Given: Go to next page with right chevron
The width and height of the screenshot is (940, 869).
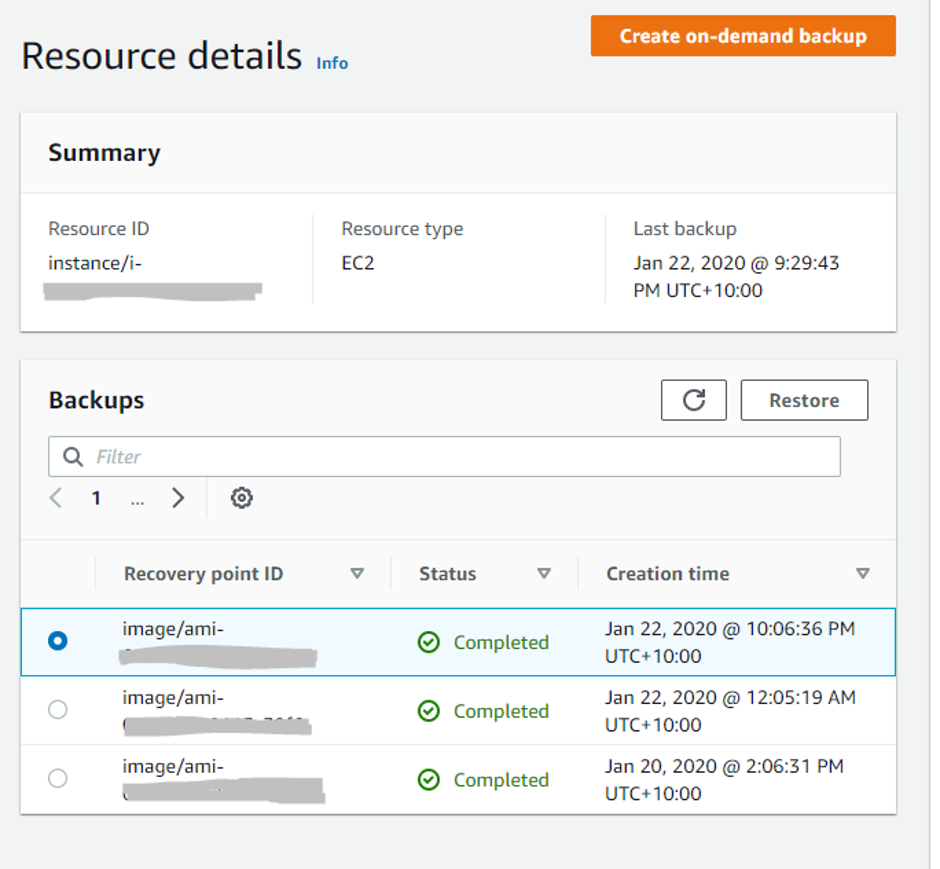Looking at the screenshot, I should 178,498.
